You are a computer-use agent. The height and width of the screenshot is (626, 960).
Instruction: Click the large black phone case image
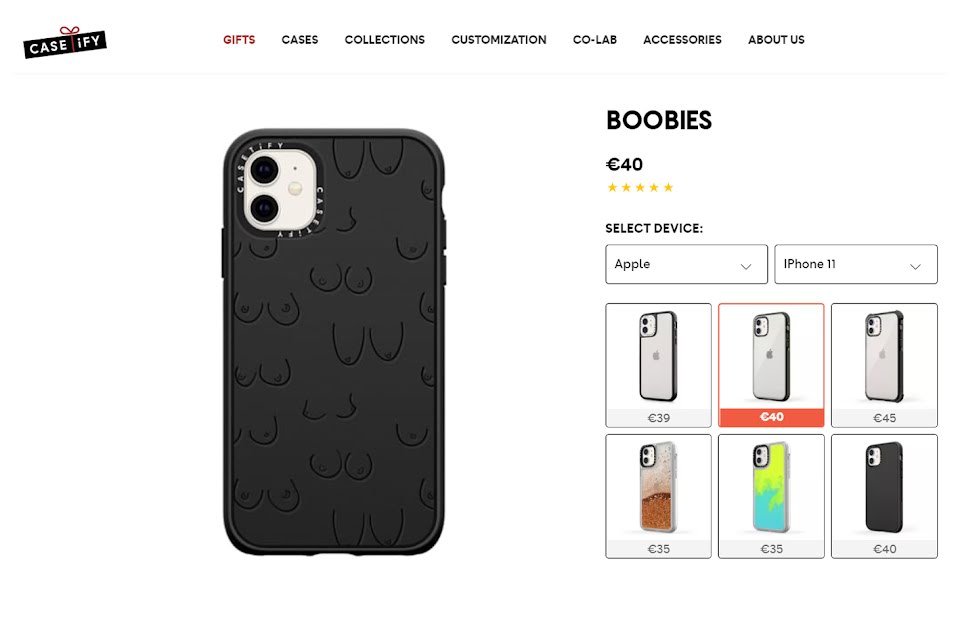pos(334,342)
